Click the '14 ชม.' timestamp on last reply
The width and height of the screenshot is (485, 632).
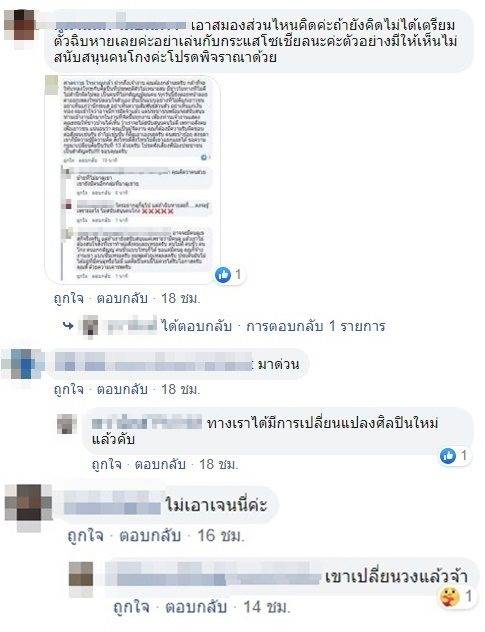click(x=266, y=607)
